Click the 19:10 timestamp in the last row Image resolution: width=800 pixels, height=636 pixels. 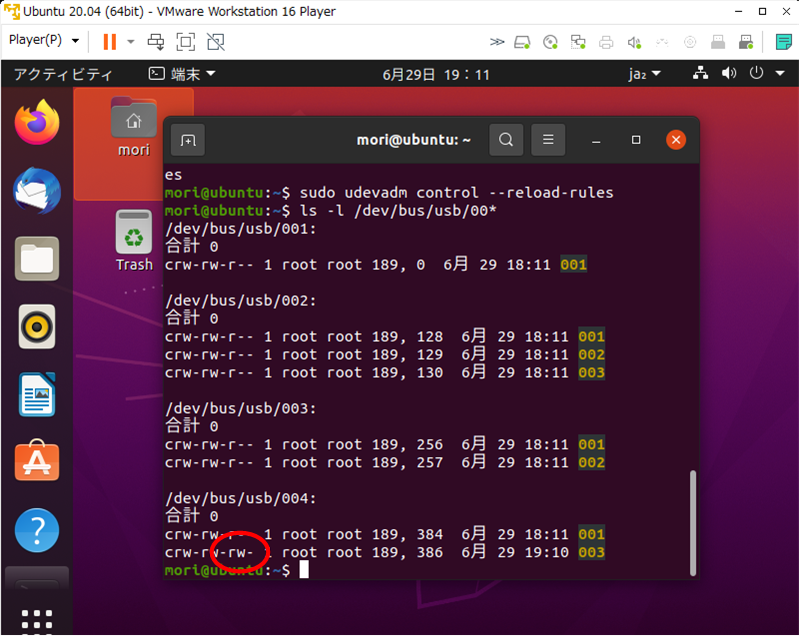[546, 552]
